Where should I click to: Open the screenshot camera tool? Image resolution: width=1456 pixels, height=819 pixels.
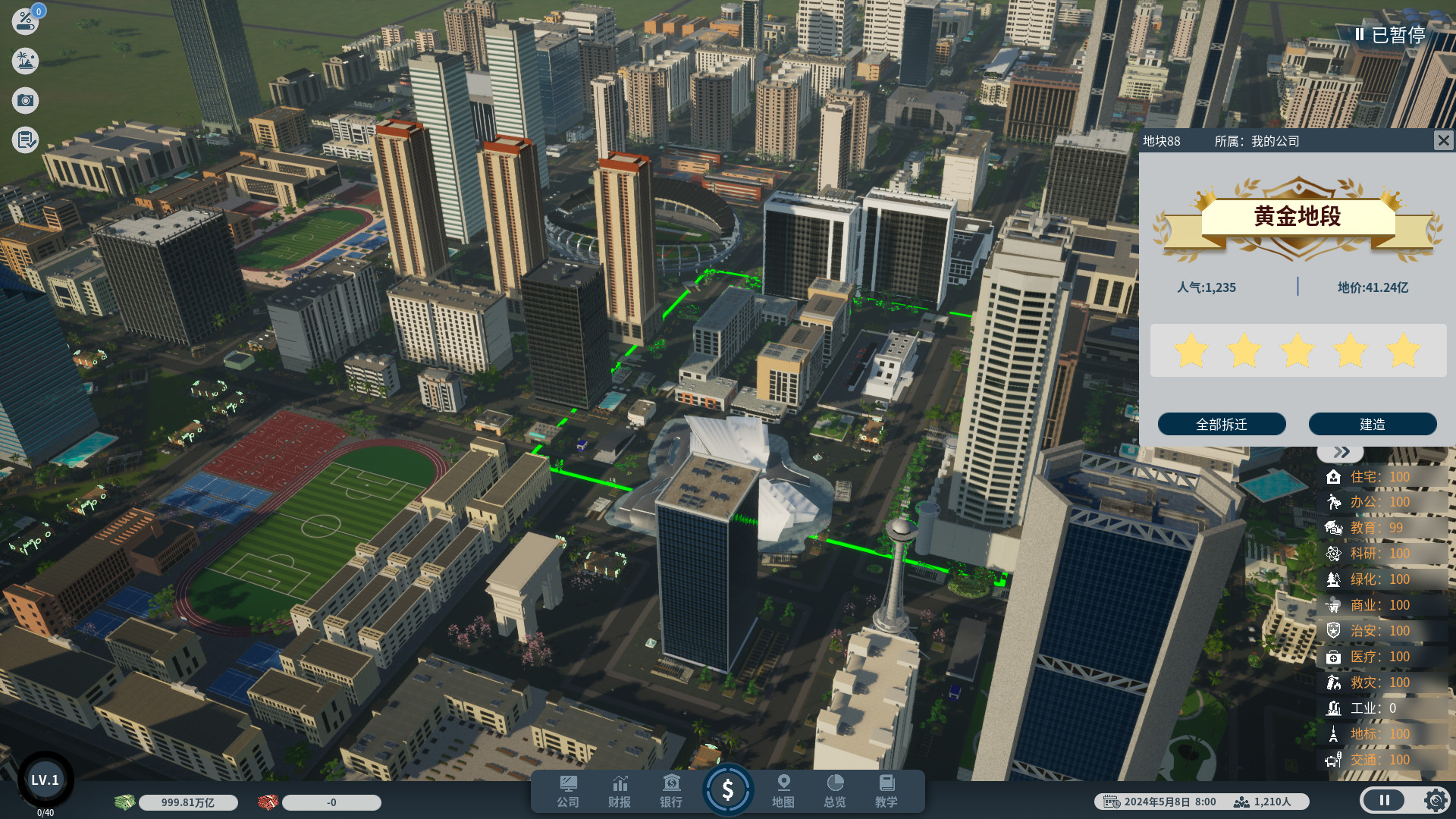25,100
